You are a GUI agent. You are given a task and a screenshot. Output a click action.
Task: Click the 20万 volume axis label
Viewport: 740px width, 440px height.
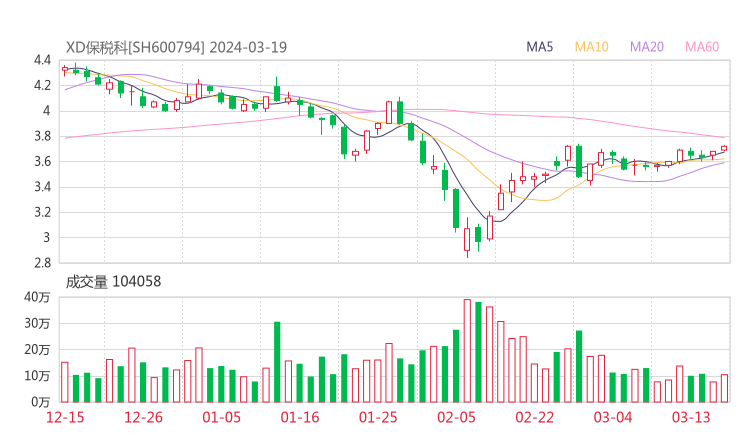[x=37, y=350]
